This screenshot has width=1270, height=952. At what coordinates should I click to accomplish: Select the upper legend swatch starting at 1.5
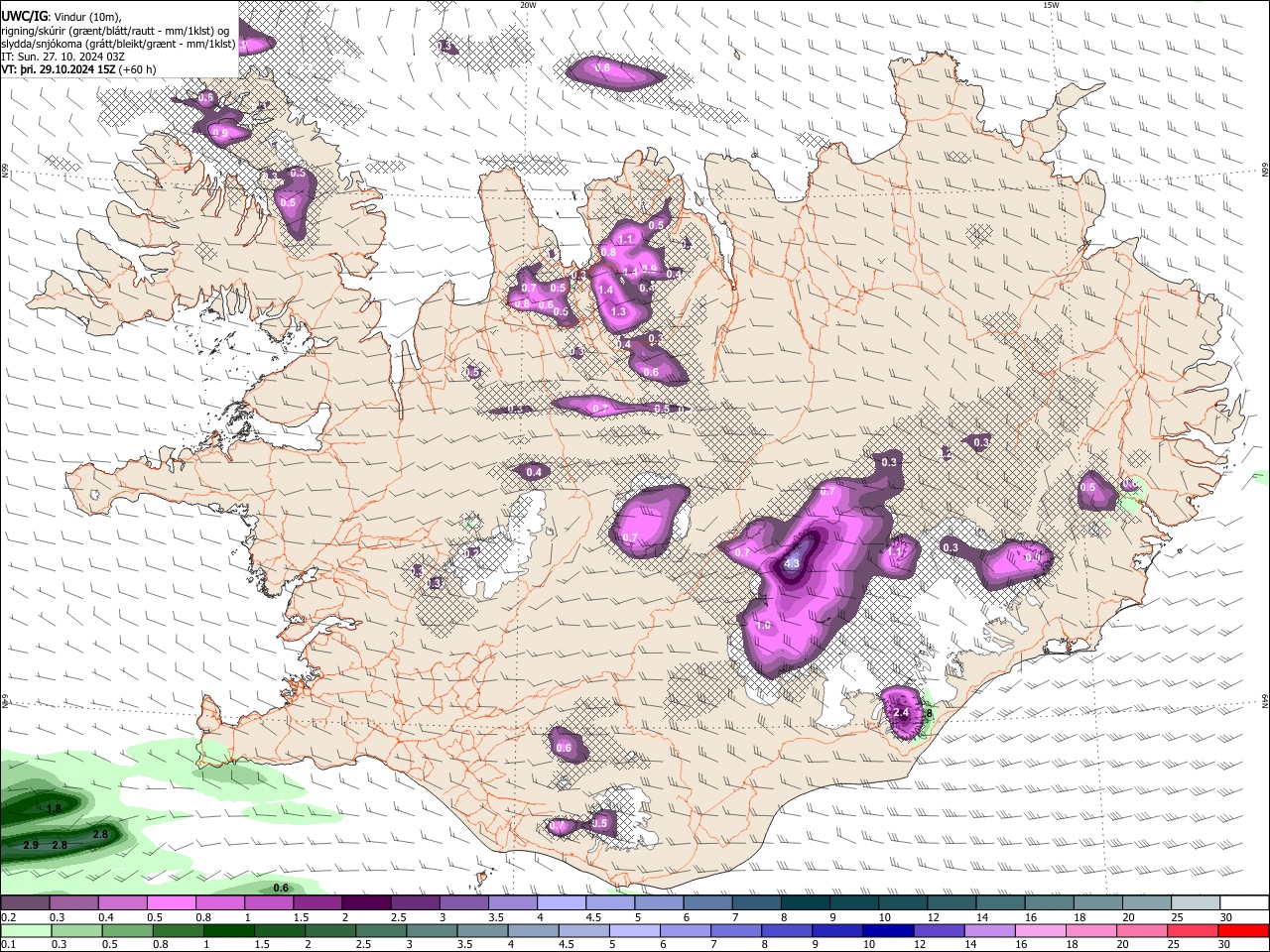tap(317, 903)
